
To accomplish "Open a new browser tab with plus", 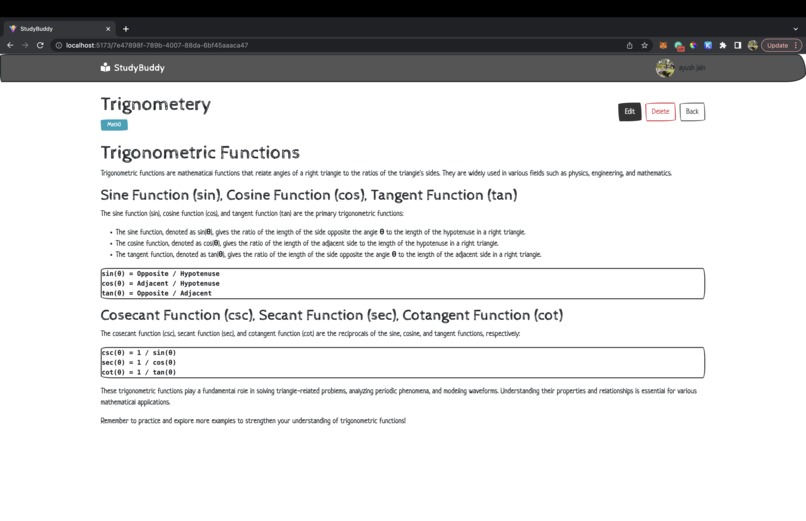I will [x=126, y=29].
